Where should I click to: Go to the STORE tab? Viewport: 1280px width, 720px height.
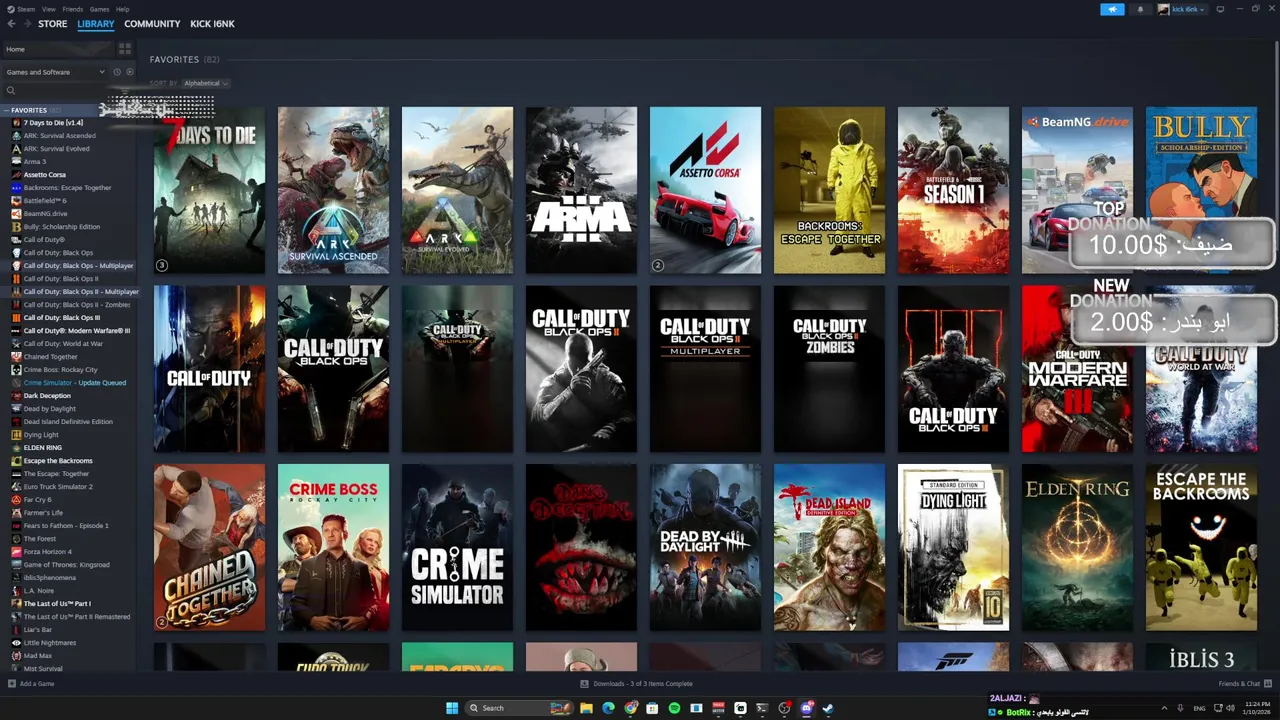53,24
